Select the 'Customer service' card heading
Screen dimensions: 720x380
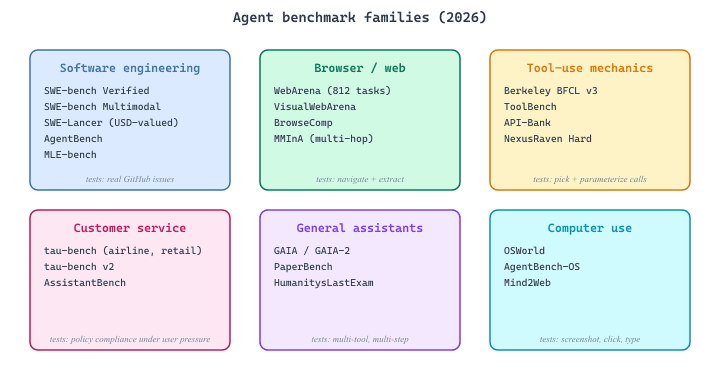coord(130,228)
